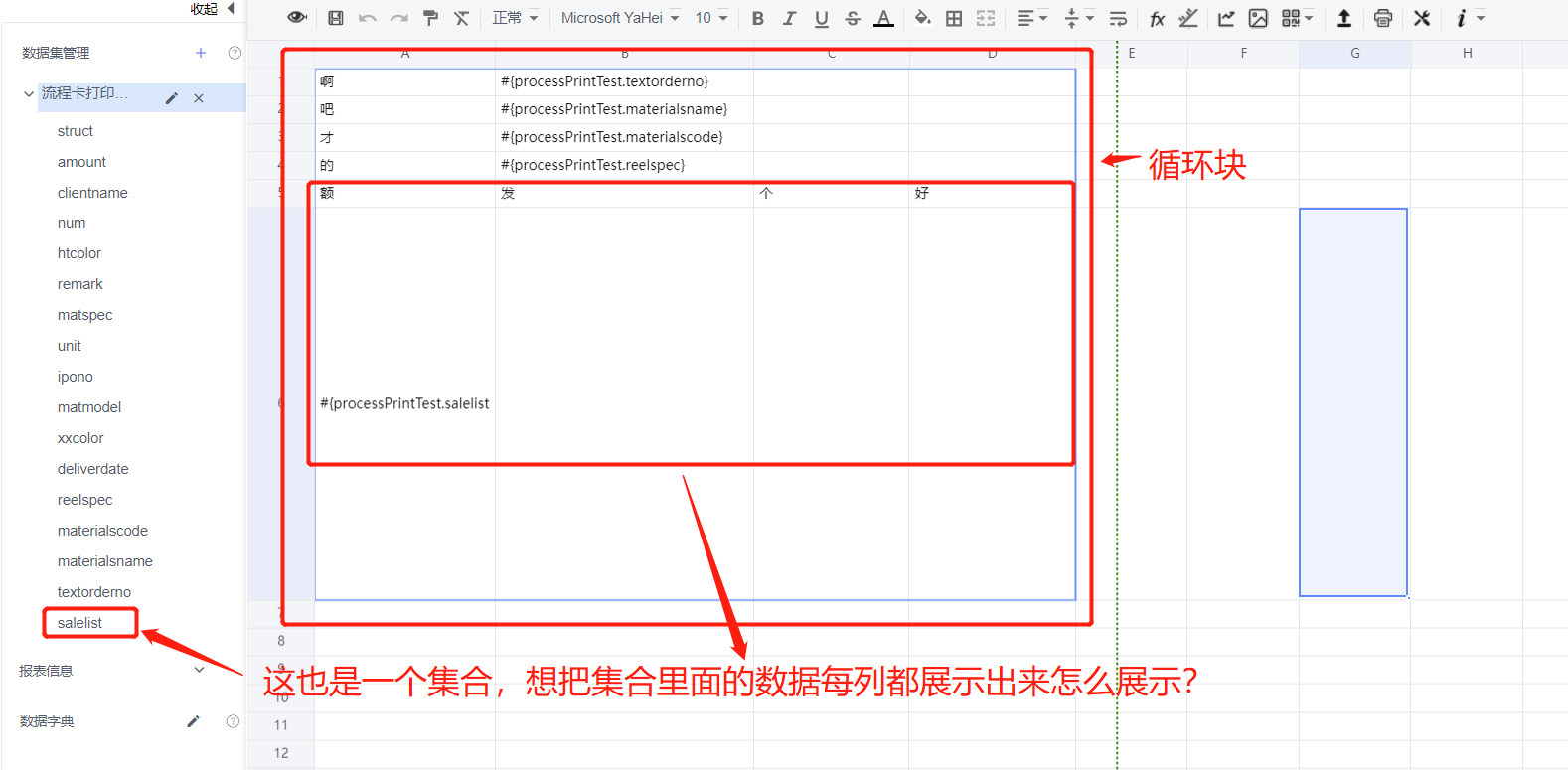
Task: Add a new dataset with the plus icon
Action: (x=201, y=53)
